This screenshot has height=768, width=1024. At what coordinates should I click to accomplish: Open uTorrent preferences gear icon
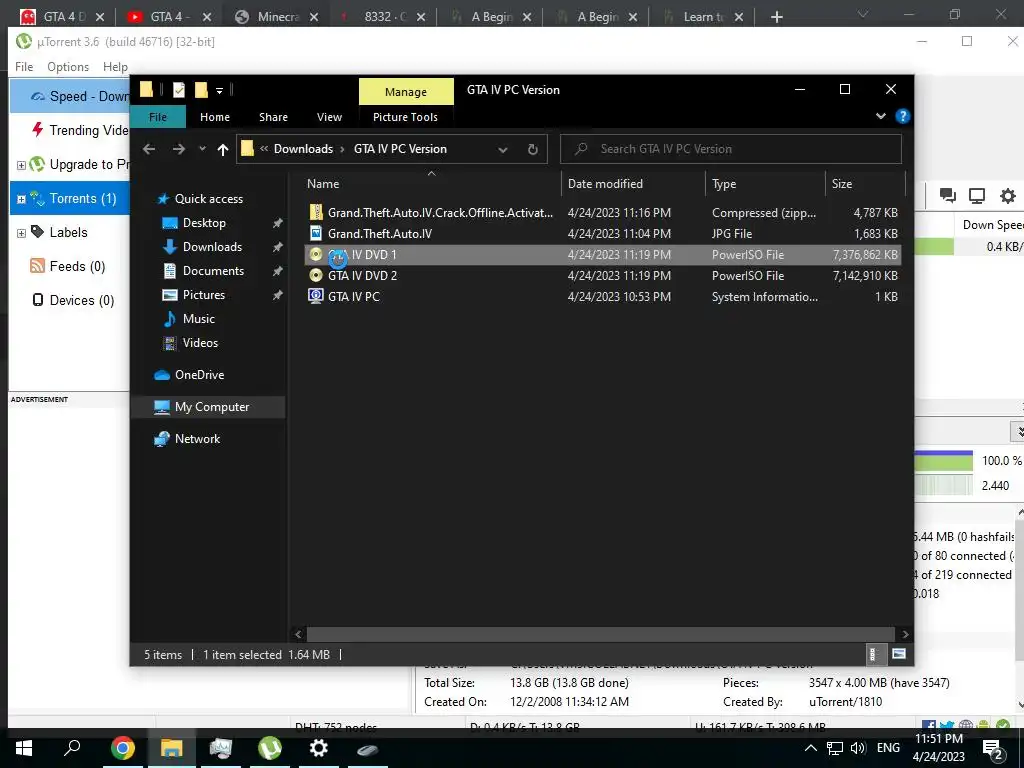click(x=1008, y=195)
